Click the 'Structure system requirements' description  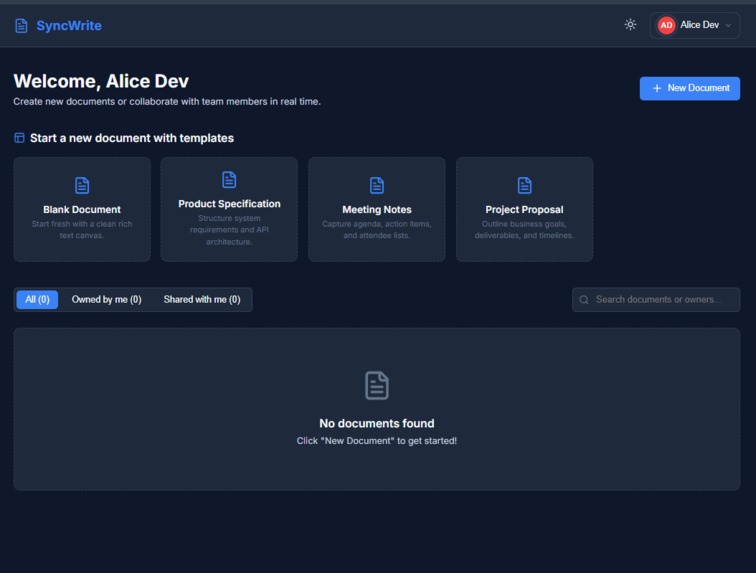229,230
